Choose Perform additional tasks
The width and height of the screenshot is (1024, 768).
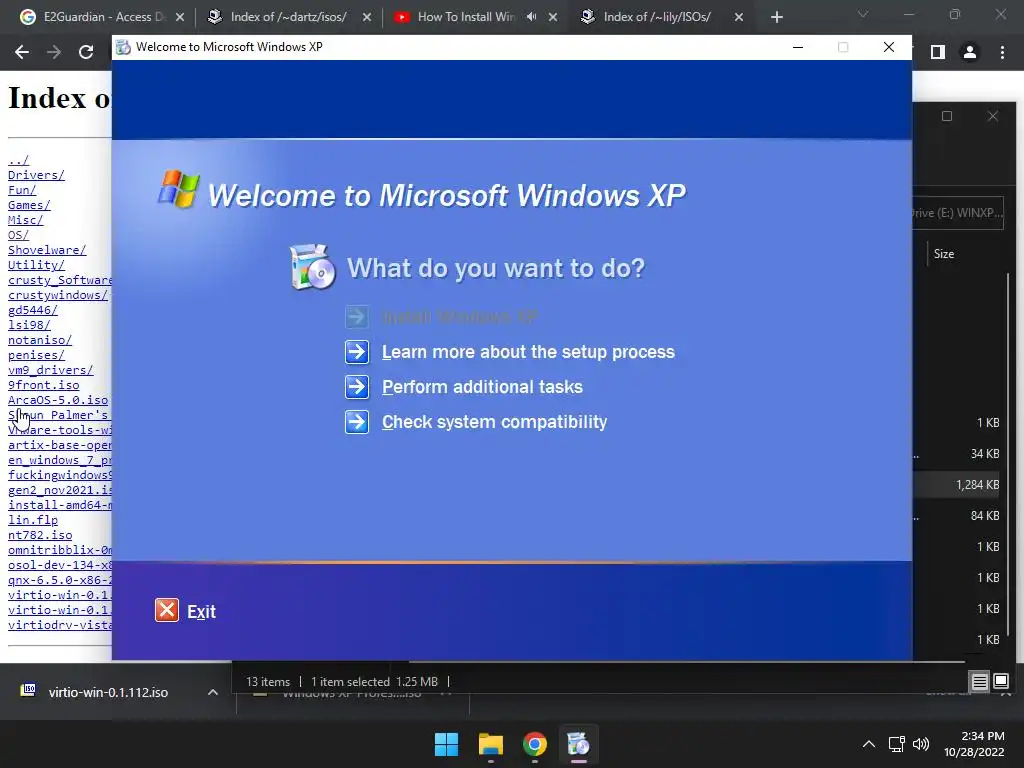coord(482,387)
